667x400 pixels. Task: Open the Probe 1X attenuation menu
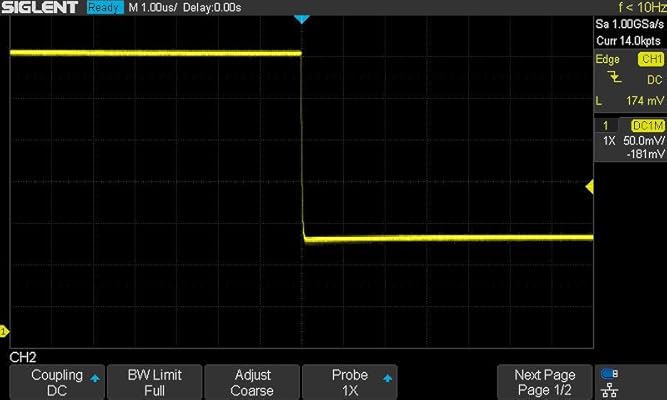(350, 382)
